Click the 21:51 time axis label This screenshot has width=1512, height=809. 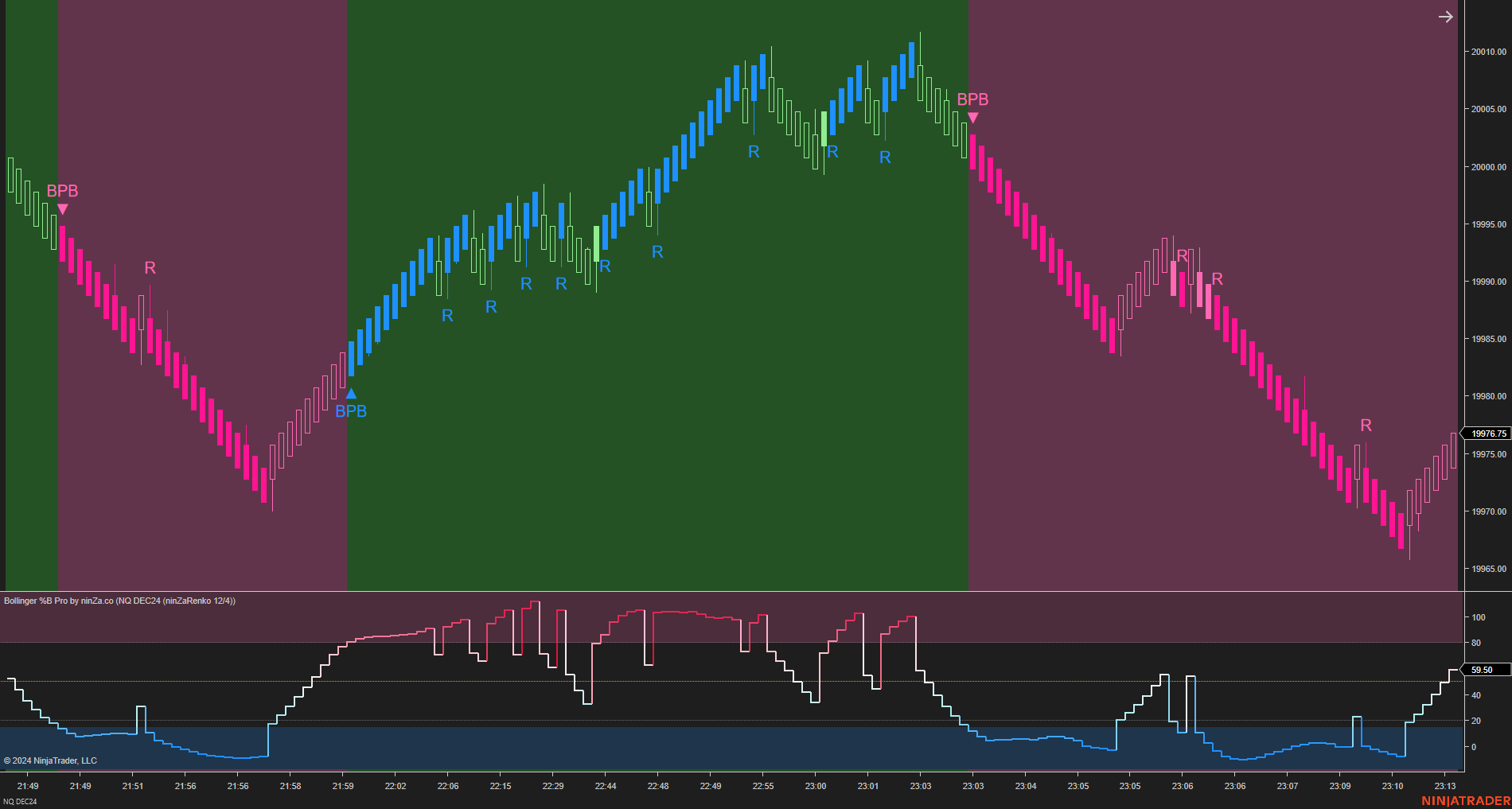[133, 786]
